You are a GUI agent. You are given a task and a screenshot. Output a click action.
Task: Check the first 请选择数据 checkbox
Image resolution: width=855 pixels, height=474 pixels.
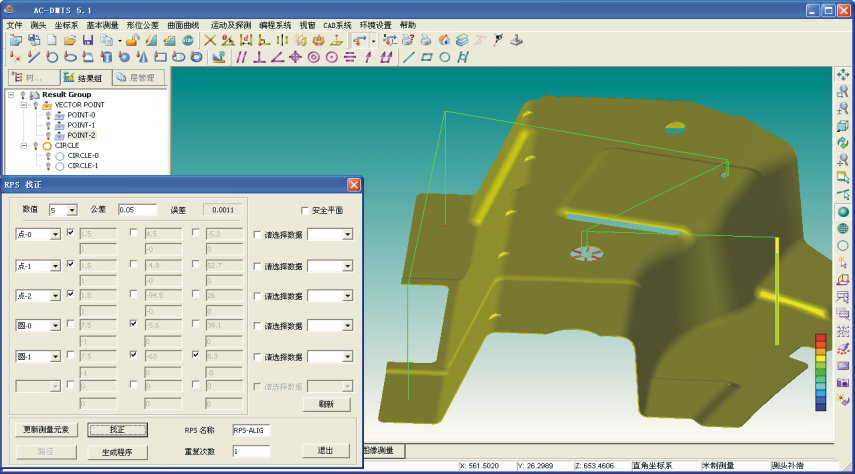(x=257, y=235)
